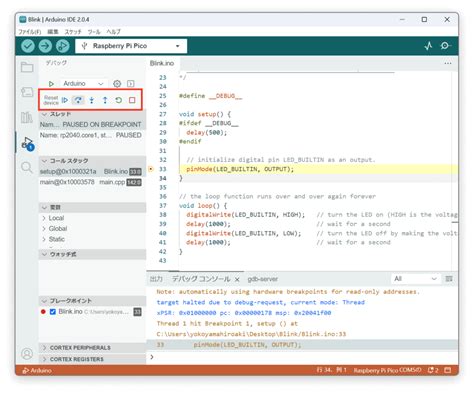
Task: Expand the CORTEX REGISTERS section
Action: point(92,359)
